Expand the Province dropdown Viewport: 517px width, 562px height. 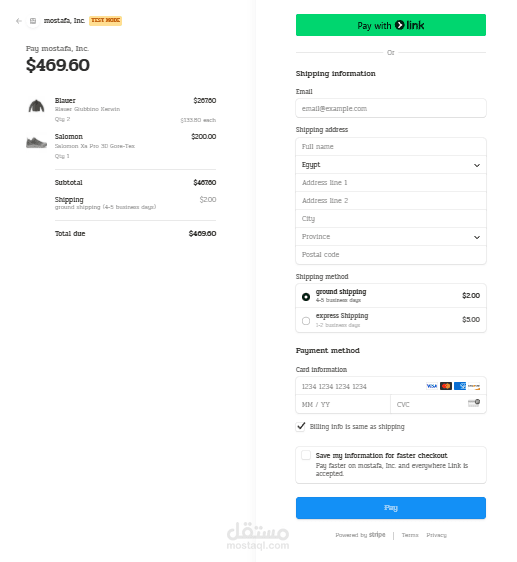coord(391,237)
